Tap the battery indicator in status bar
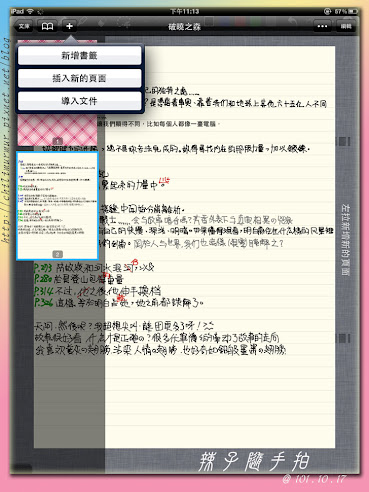Image resolution: width=369 pixels, height=492 pixels. pyautogui.click(x=353, y=11)
